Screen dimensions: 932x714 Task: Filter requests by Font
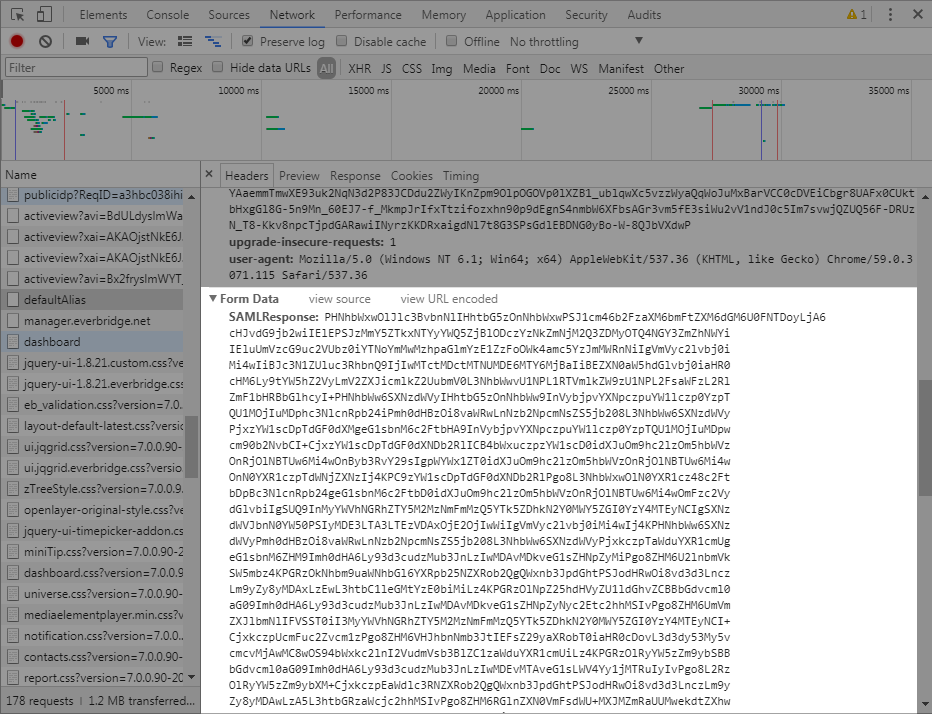pyautogui.click(x=518, y=68)
